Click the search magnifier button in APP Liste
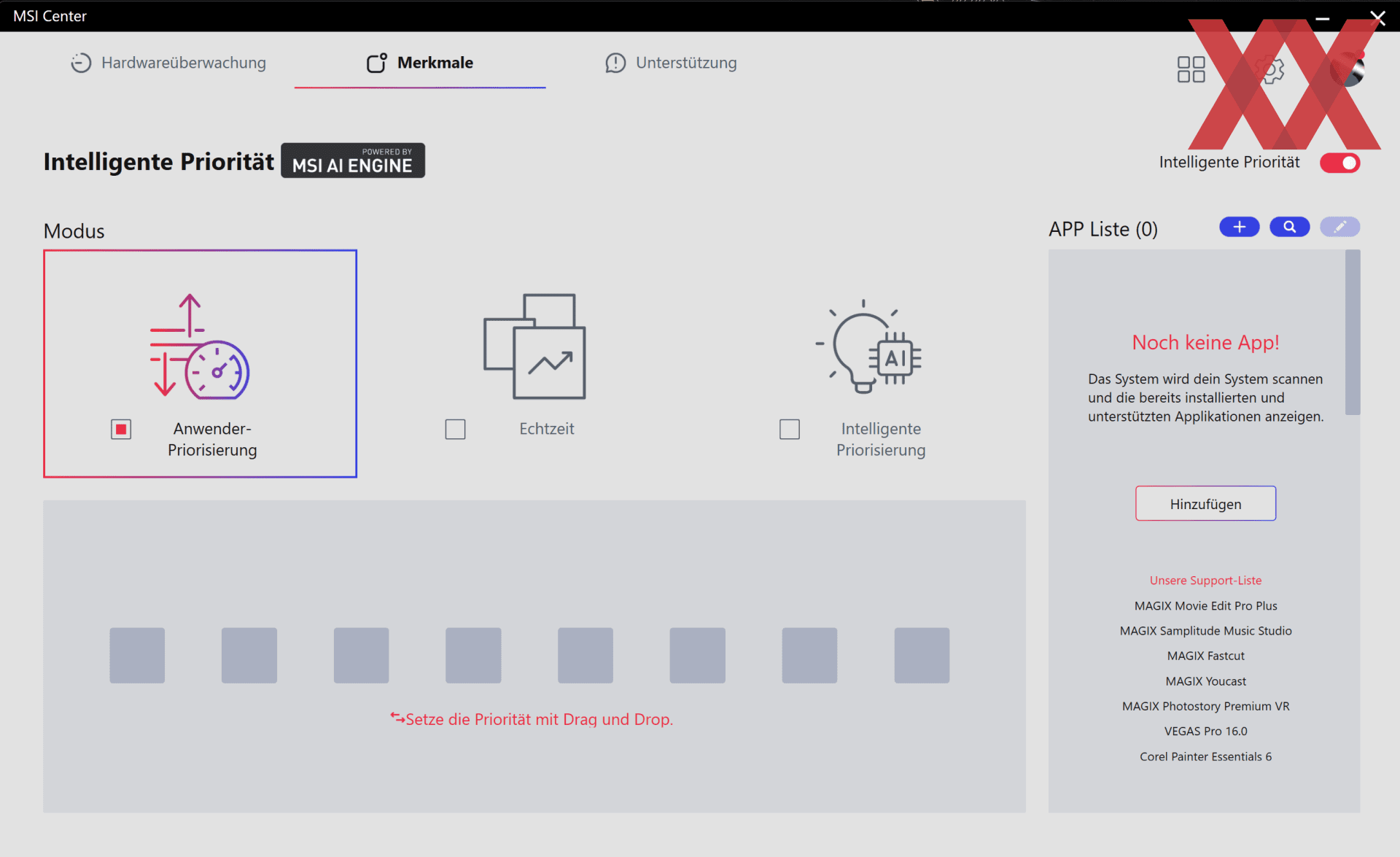The image size is (1400, 857). point(1289,227)
